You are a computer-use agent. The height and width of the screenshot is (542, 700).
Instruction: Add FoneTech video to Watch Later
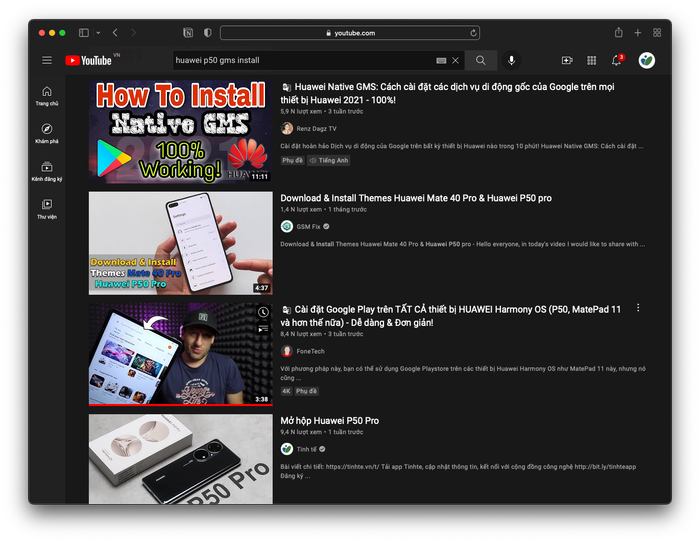[x=263, y=312]
